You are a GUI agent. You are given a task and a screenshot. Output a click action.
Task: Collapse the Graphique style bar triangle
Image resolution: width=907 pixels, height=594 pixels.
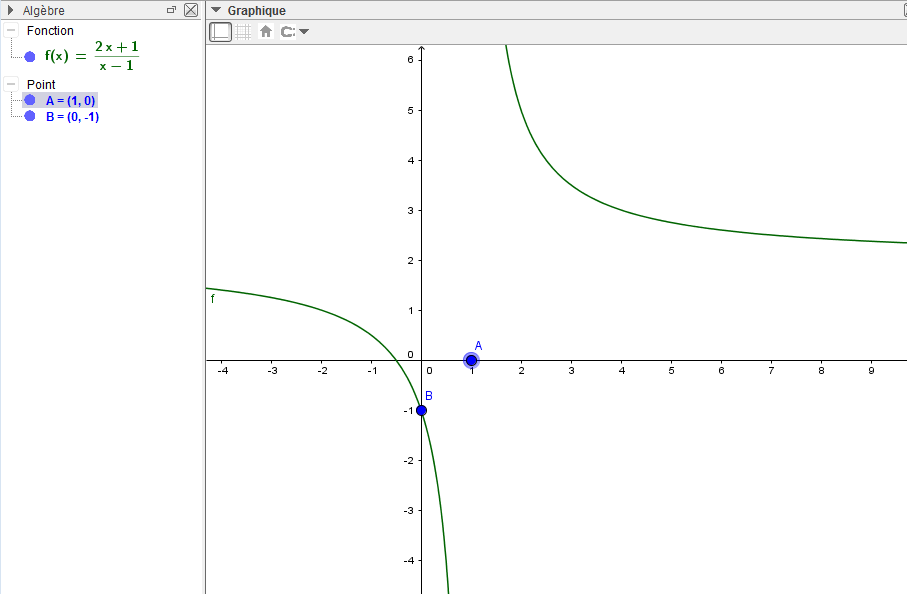(216, 10)
